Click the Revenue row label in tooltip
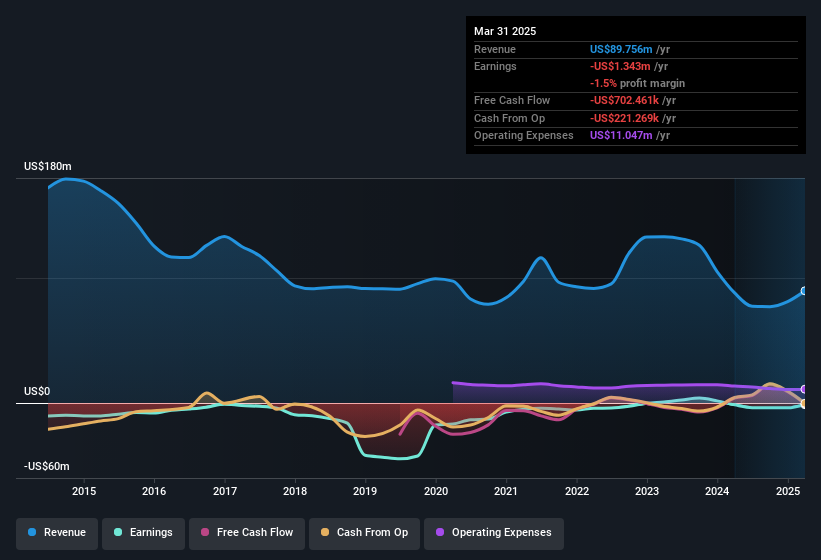 tap(495, 49)
